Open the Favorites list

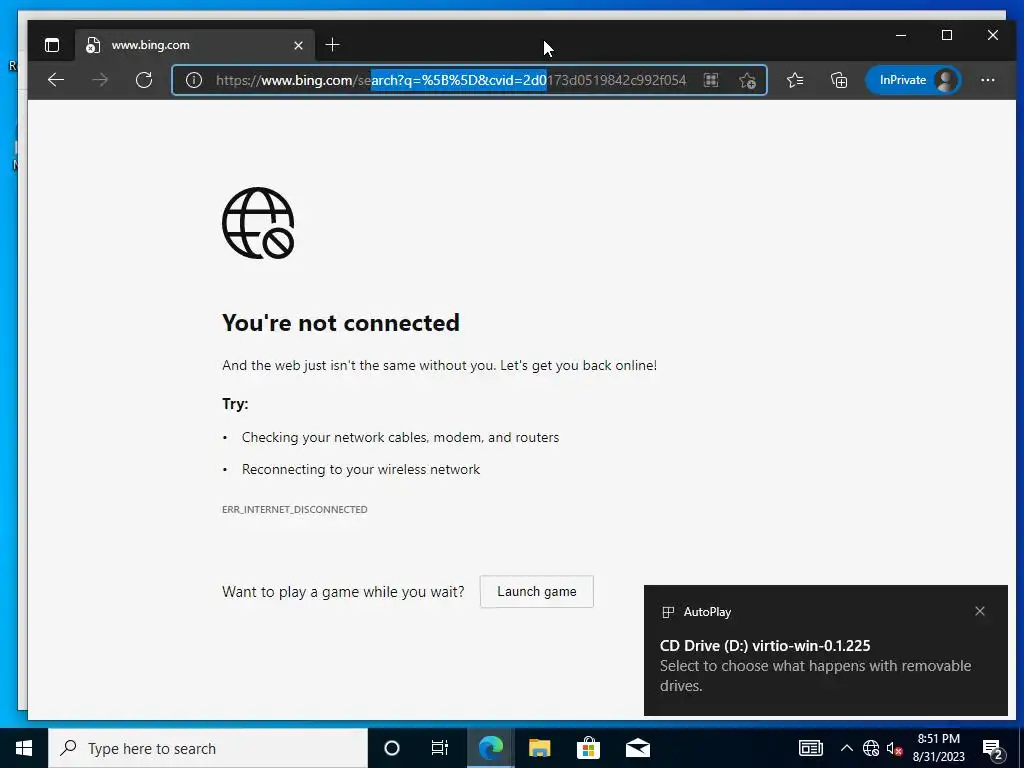[795, 80]
